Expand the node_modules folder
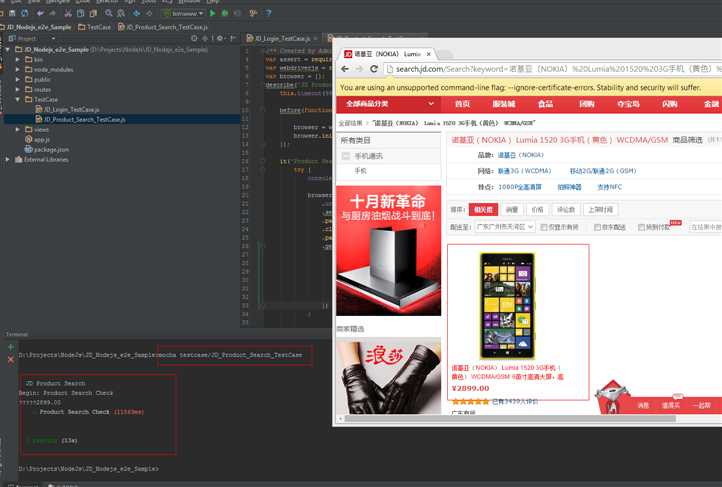The image size is (722, 487). [18, 70]
